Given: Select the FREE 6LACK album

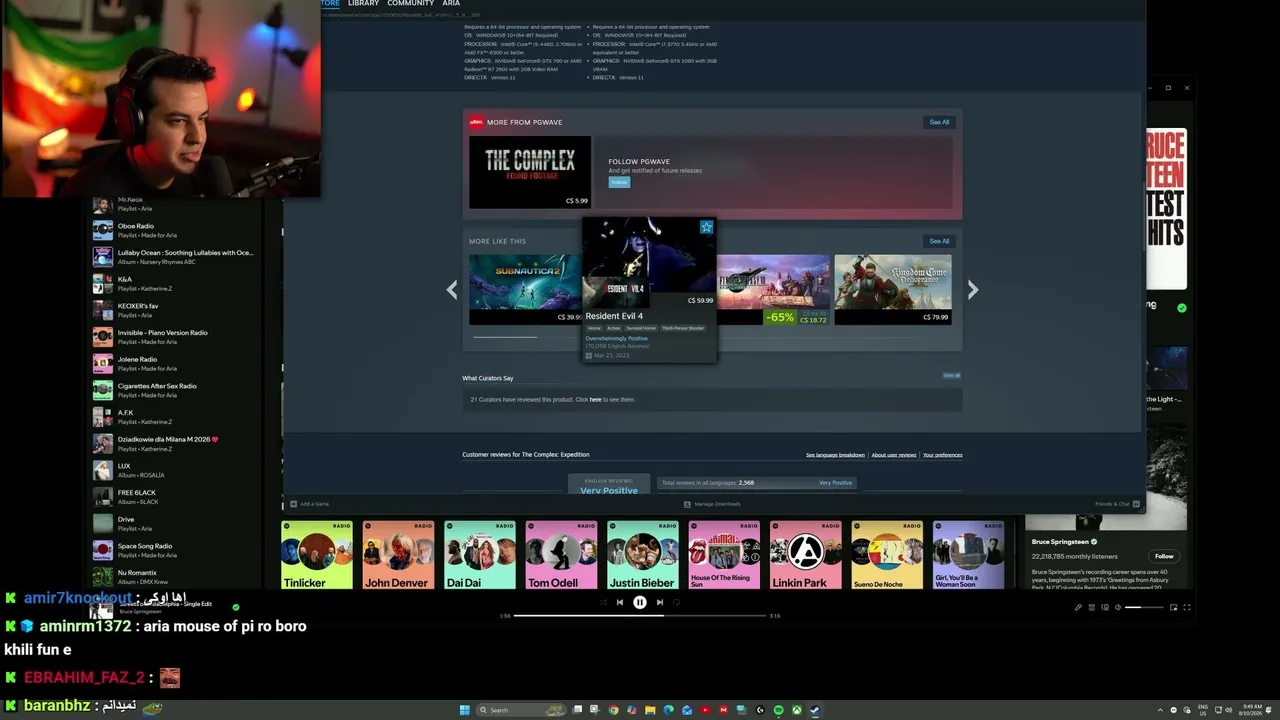Looking at the screenshot, I should (175, 497).
